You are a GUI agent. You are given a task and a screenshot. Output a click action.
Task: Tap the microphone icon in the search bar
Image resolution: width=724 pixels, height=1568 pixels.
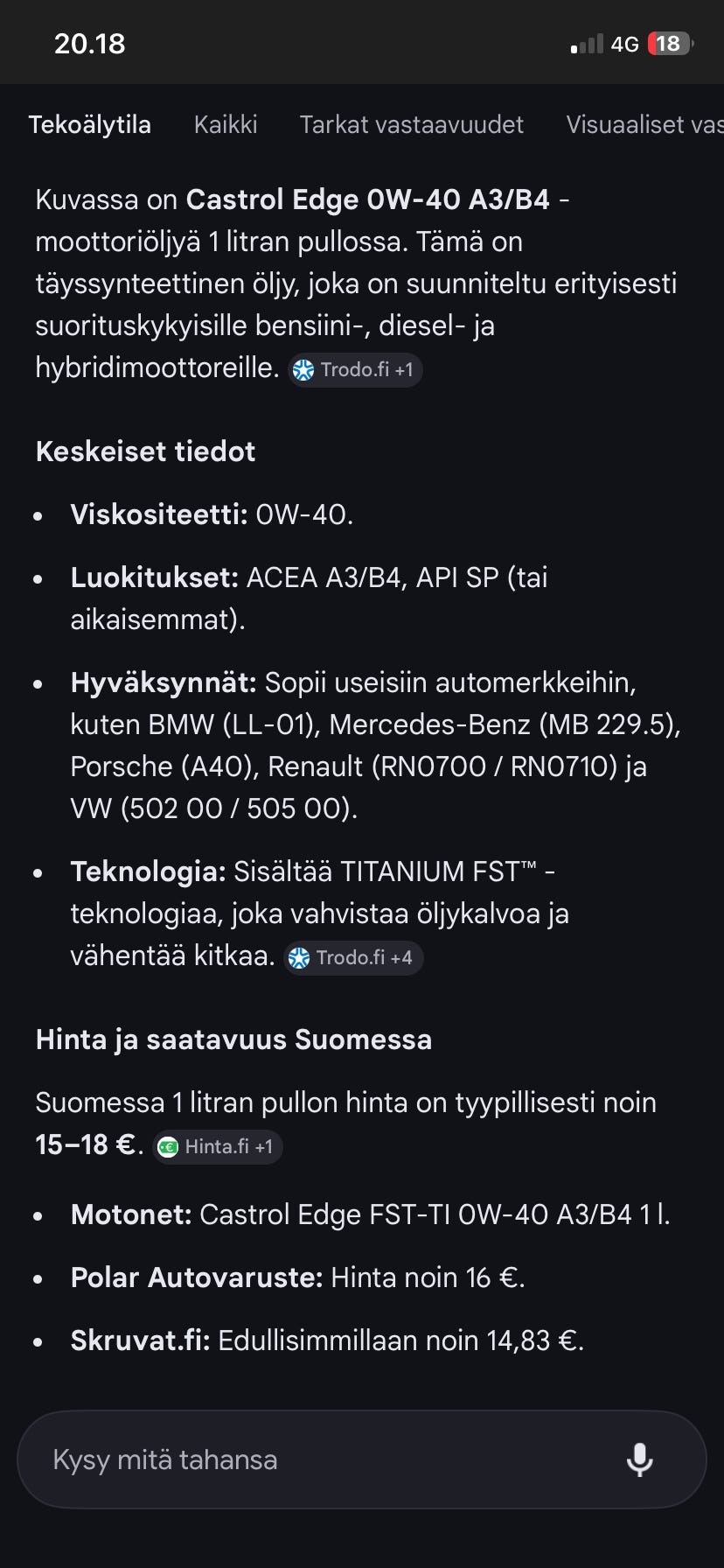click(x=640, y=1459)
